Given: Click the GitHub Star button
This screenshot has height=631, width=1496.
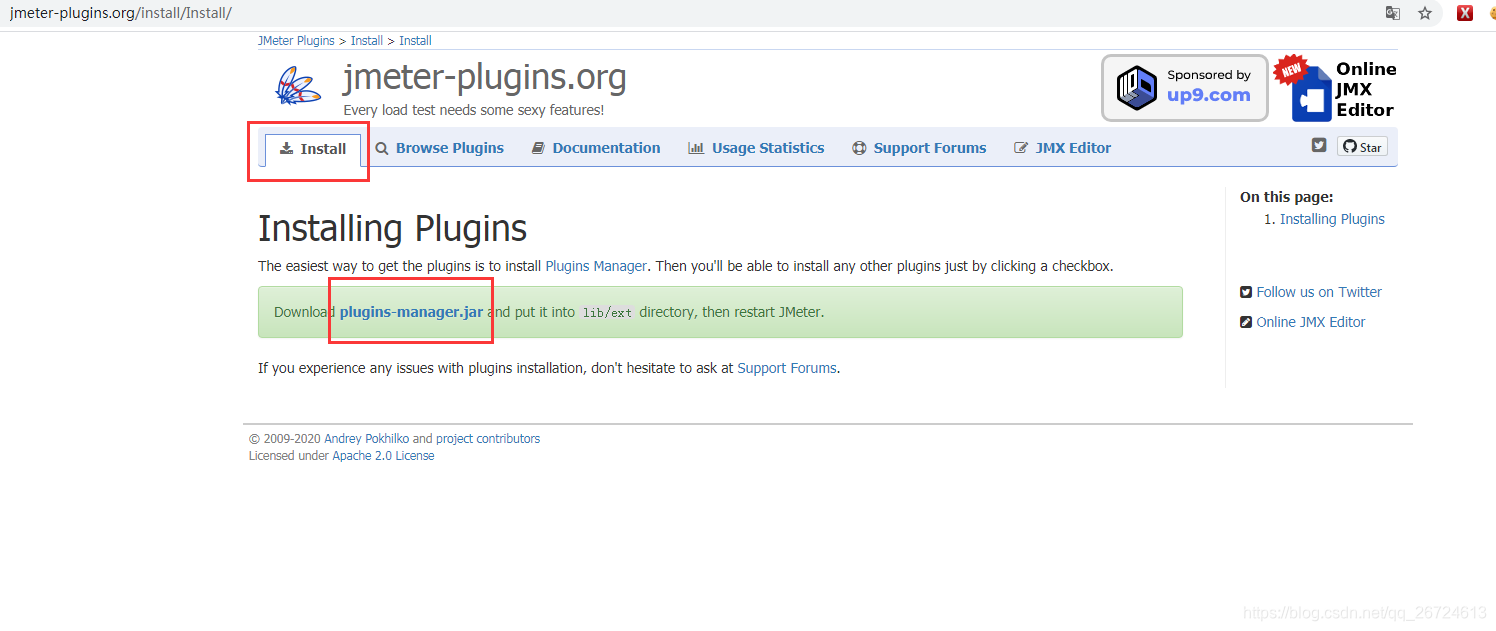Looking at the screenshot, I should (x=1362, y=147).
